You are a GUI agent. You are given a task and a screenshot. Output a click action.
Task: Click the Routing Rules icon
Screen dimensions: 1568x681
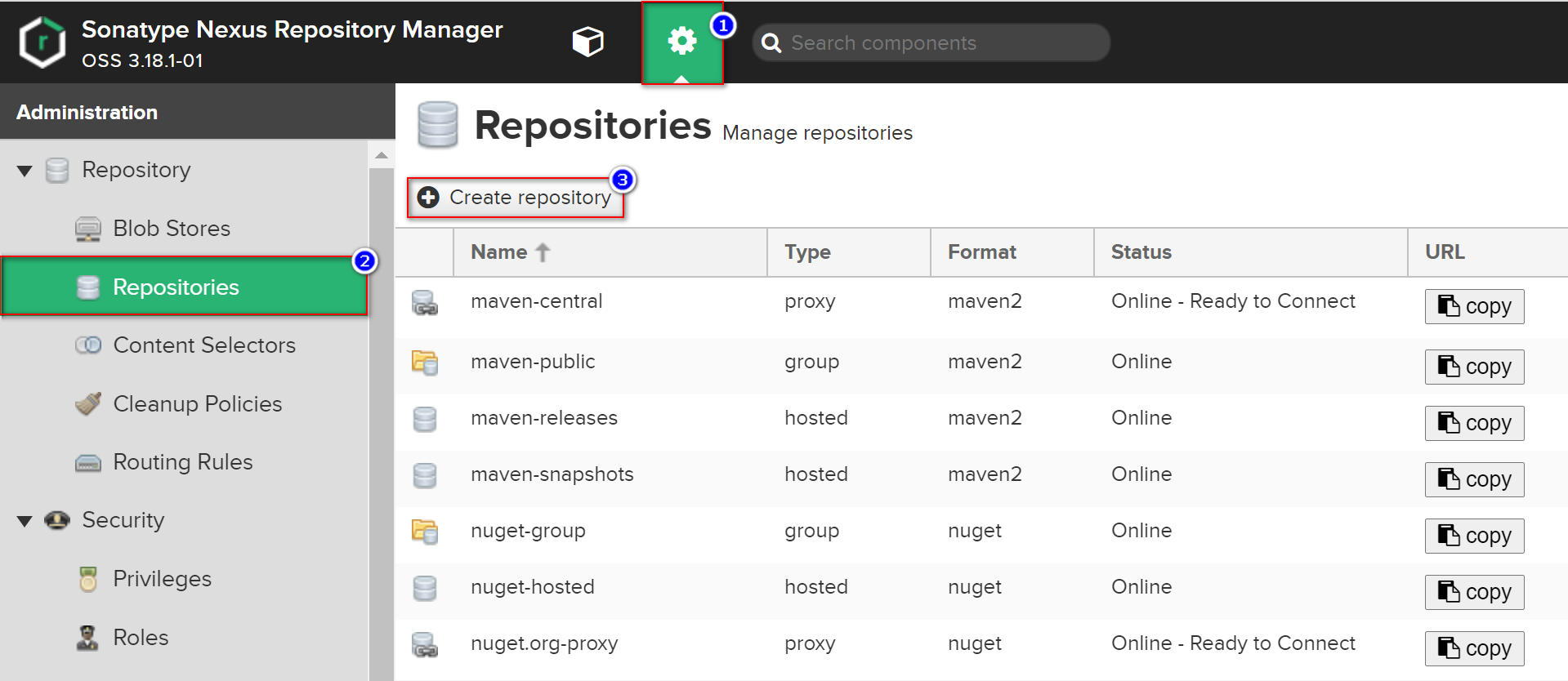pyautogui.click(x=88, y=463)
